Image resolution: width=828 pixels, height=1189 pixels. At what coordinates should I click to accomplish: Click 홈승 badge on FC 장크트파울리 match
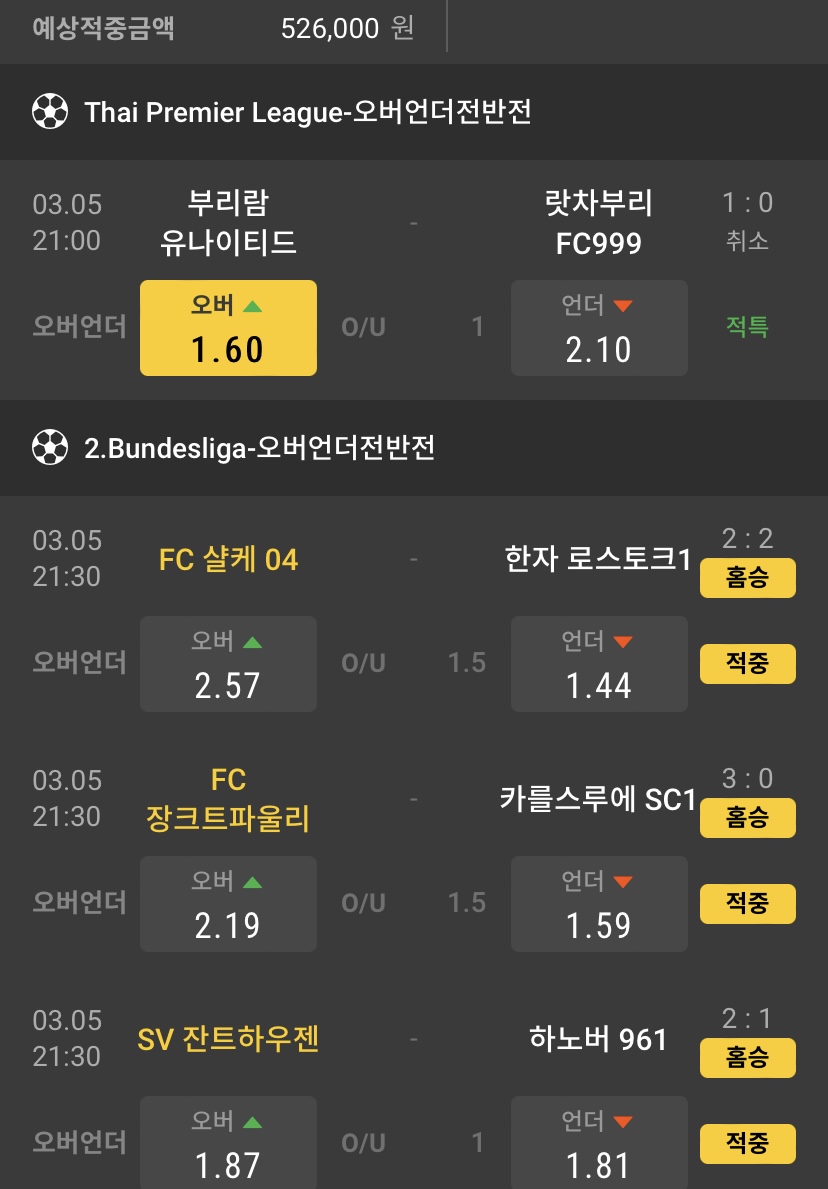[747, 818]
